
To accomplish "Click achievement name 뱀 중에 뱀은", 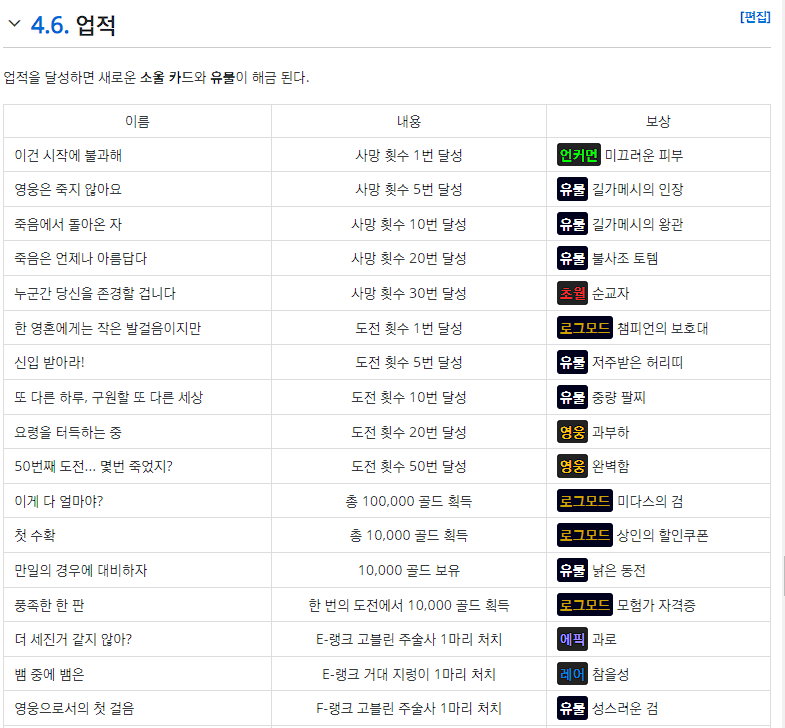I will click(x=49, y=674).
